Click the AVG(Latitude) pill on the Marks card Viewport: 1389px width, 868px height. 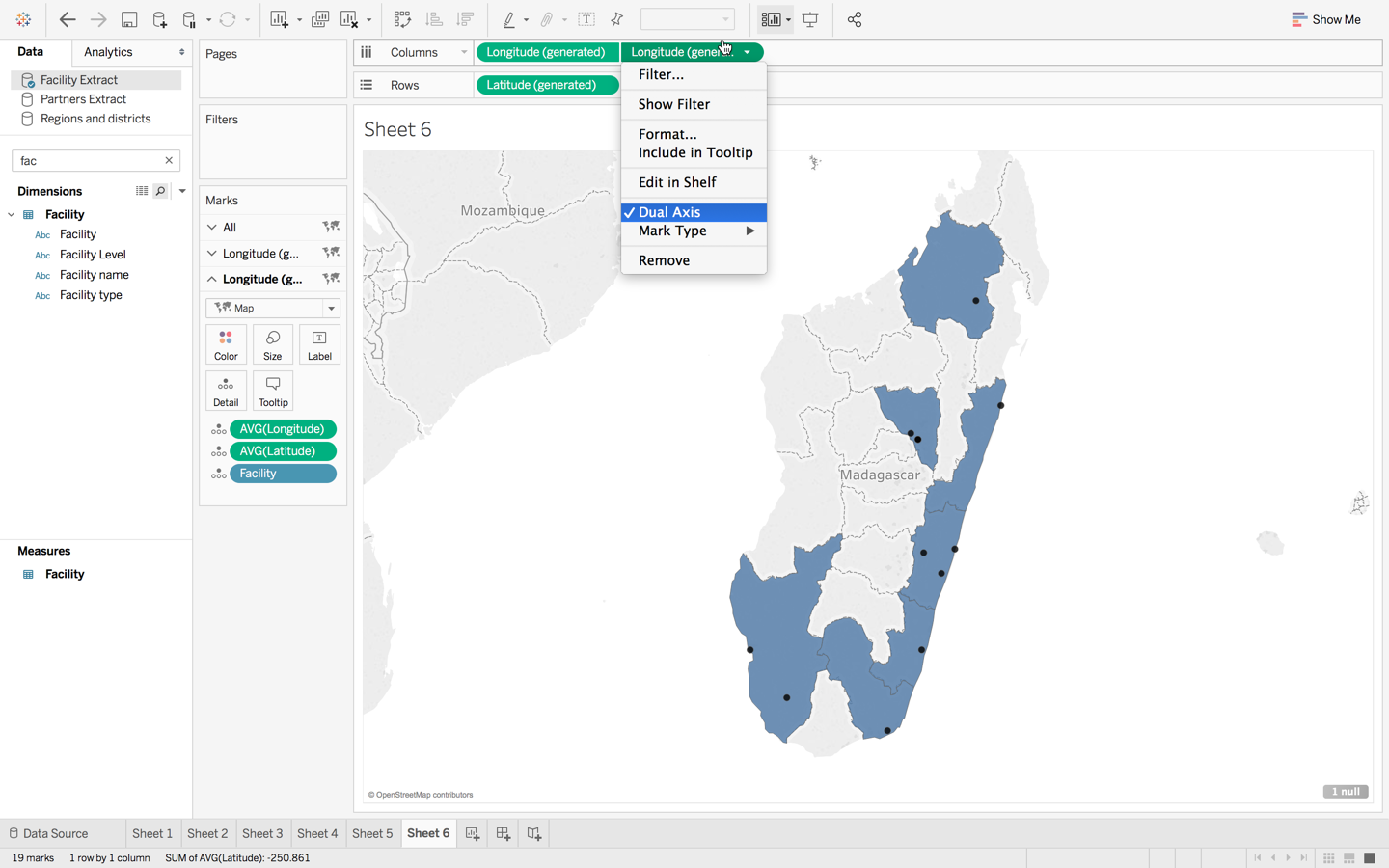[283, 450]
